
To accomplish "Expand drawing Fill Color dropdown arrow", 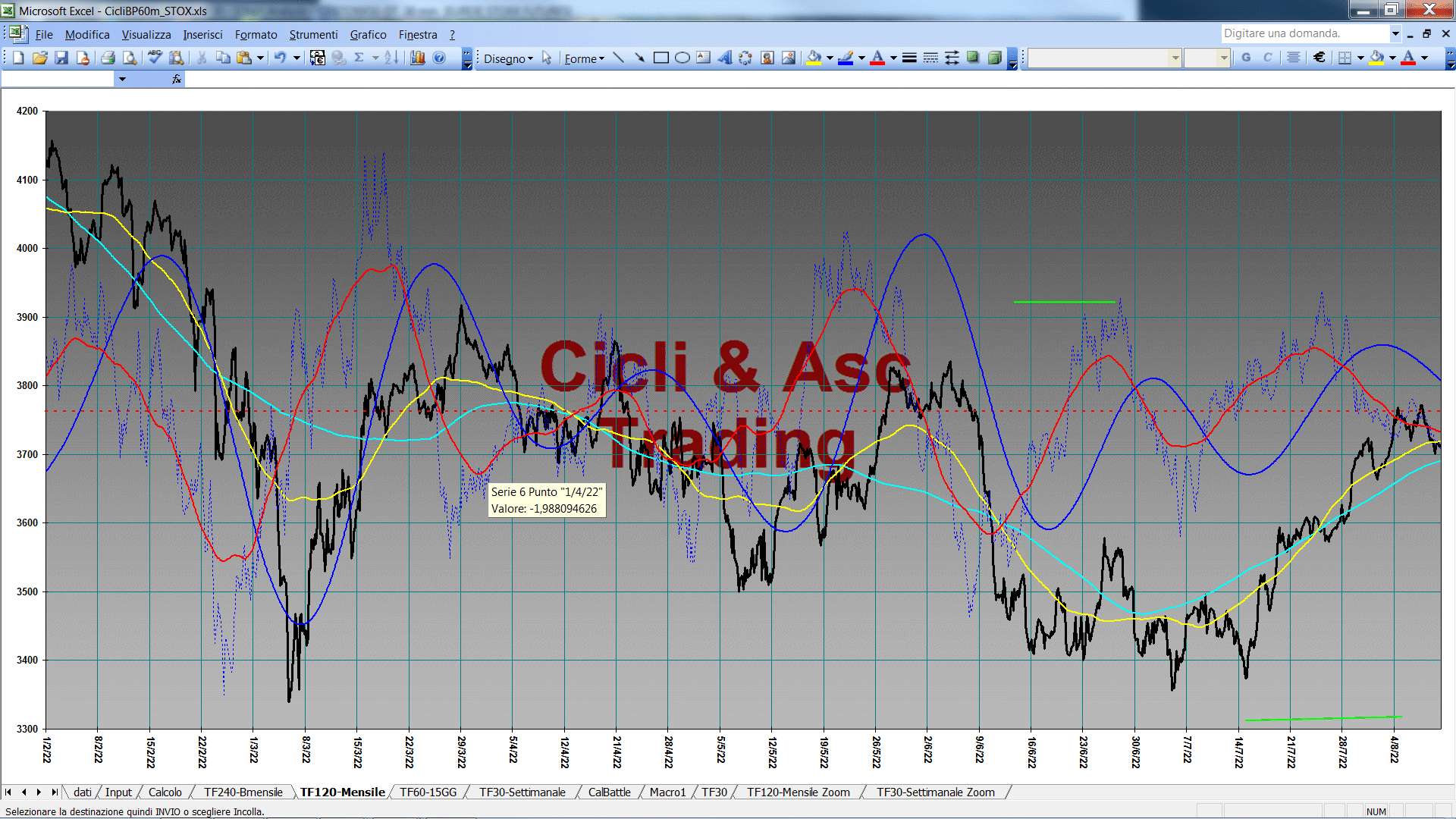I will tap(830, 58).
